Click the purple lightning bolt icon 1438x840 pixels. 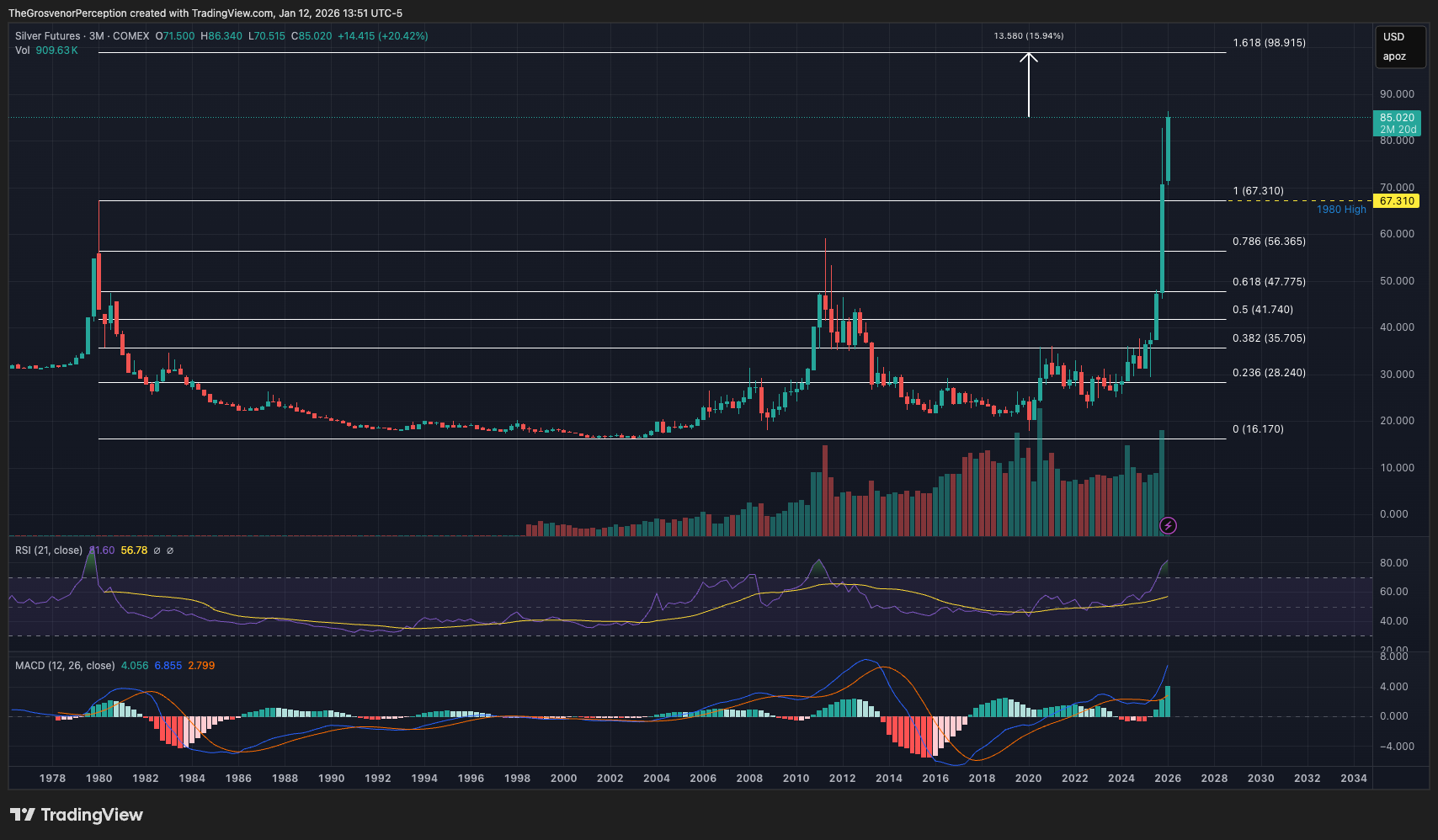[1168, 526]
